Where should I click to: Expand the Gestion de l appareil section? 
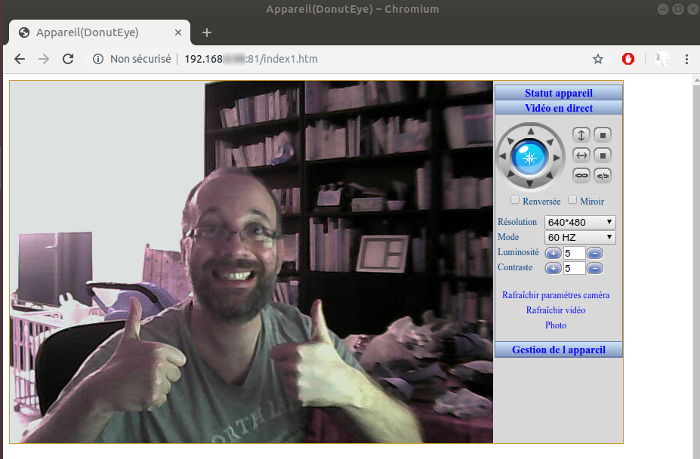(x=558, y=350)
